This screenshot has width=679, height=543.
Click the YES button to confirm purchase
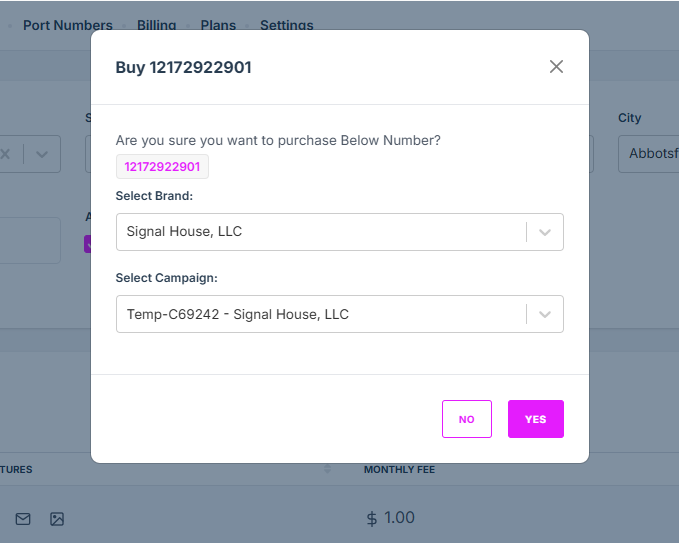pyautogui.click(x=535, y=419)
